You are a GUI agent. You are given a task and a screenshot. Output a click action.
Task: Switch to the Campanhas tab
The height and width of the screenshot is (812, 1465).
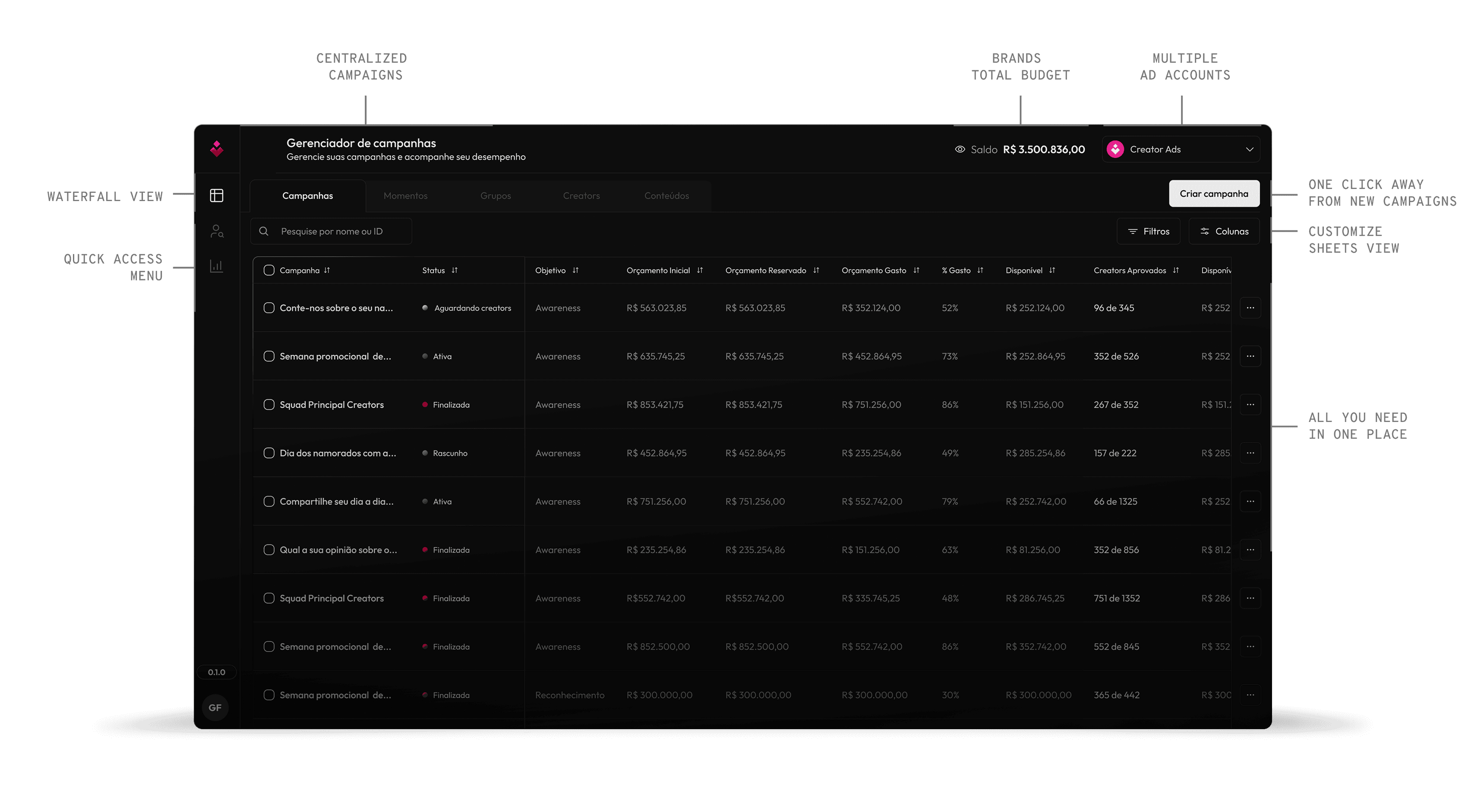click(308, 195)
